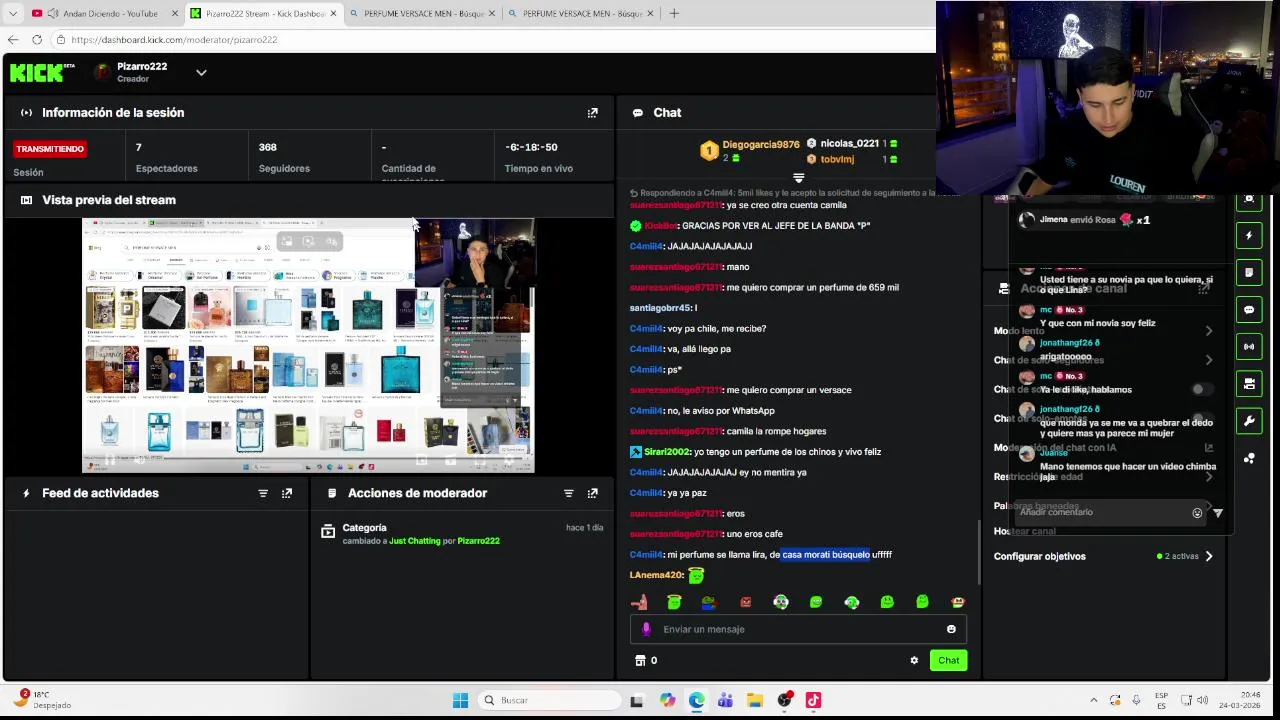Insert the red angry-face emote from quick bar
The width and height of the screenshot is (1280, 720).
(745, 602)
